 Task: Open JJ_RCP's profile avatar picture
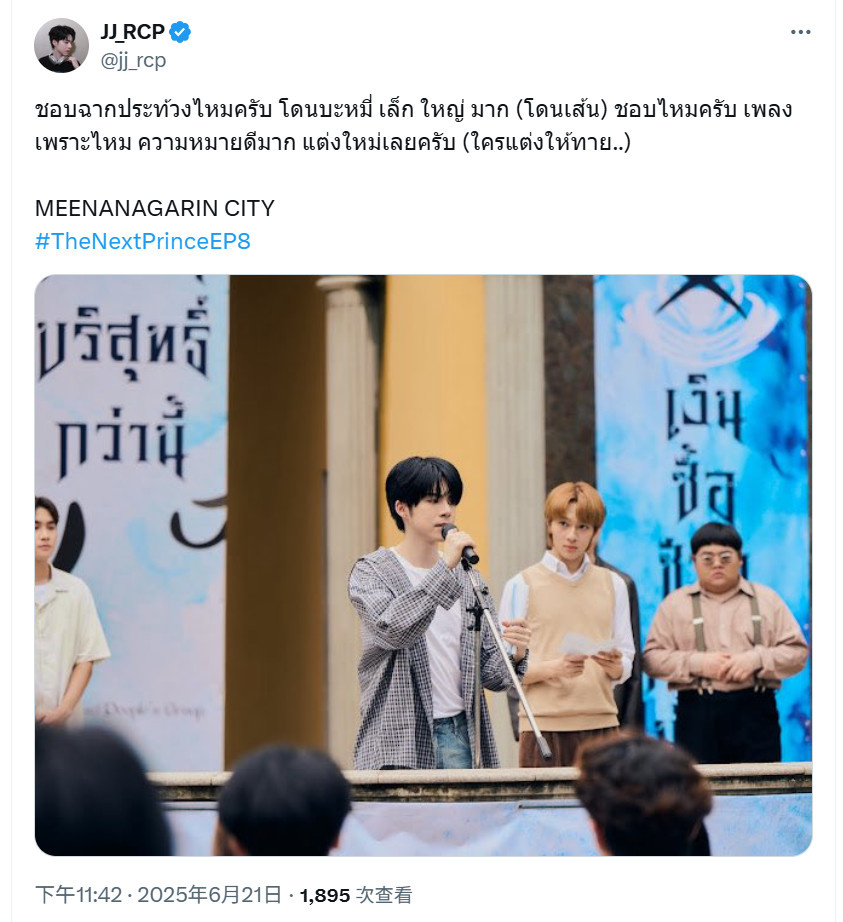point(61,45)
